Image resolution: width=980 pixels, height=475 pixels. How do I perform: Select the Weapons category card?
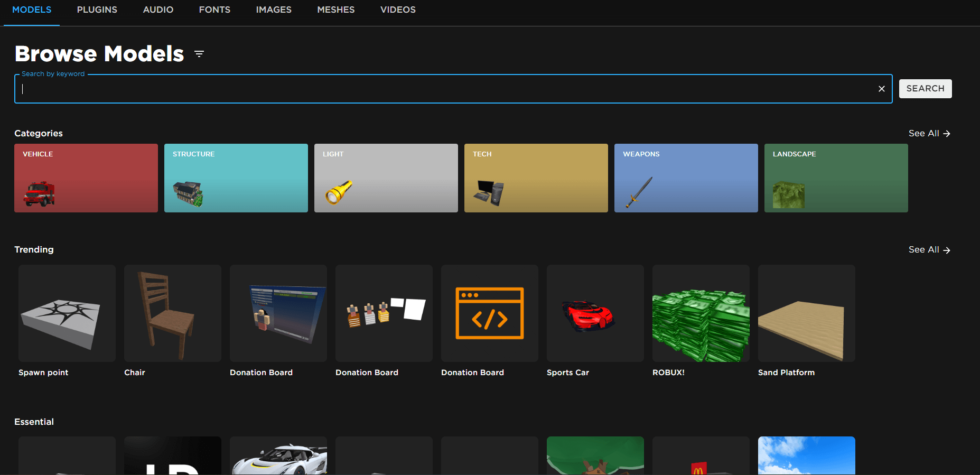pos(686,178)
